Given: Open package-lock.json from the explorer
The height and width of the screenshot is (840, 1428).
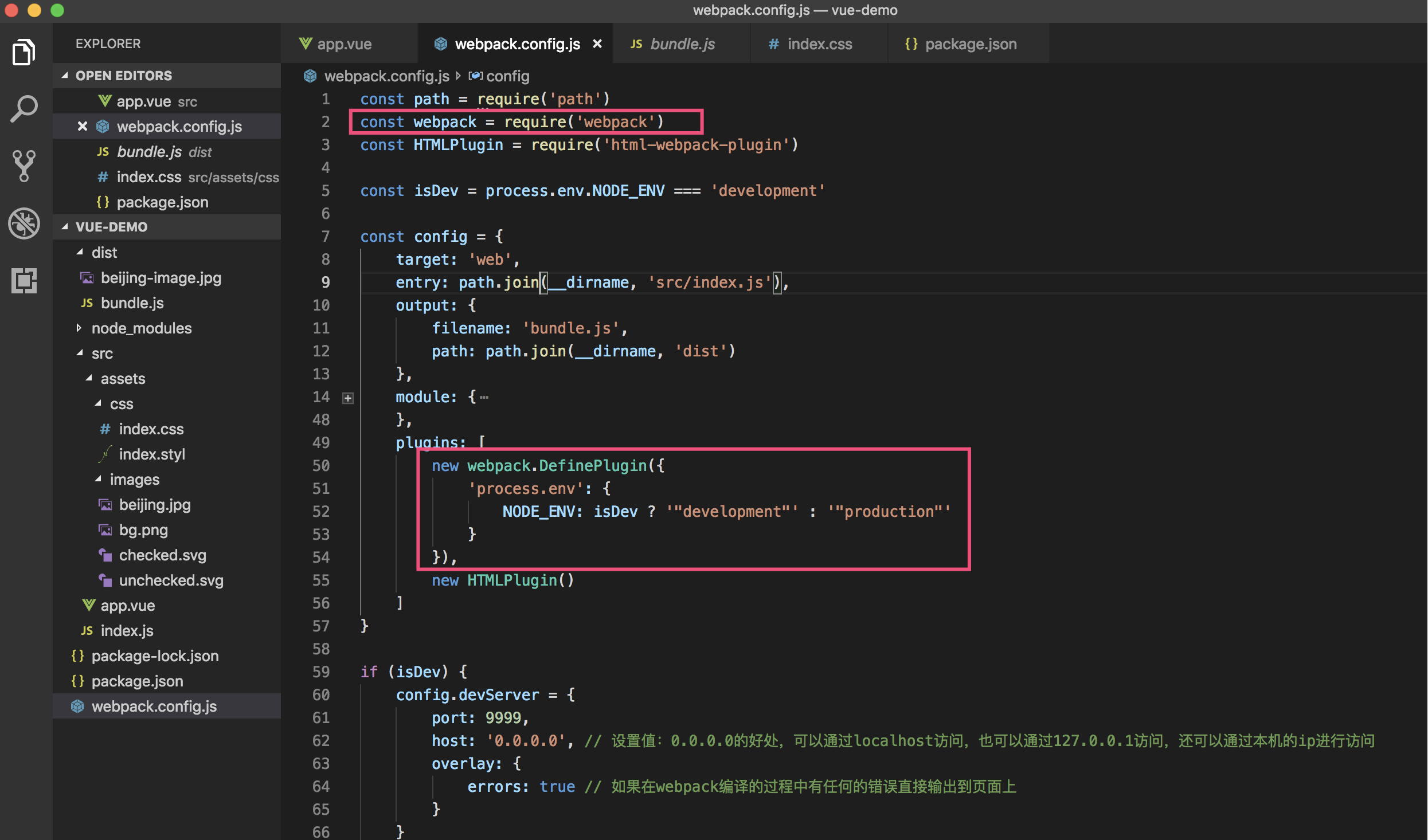Looking at the screenshot, I should point(155,656).
